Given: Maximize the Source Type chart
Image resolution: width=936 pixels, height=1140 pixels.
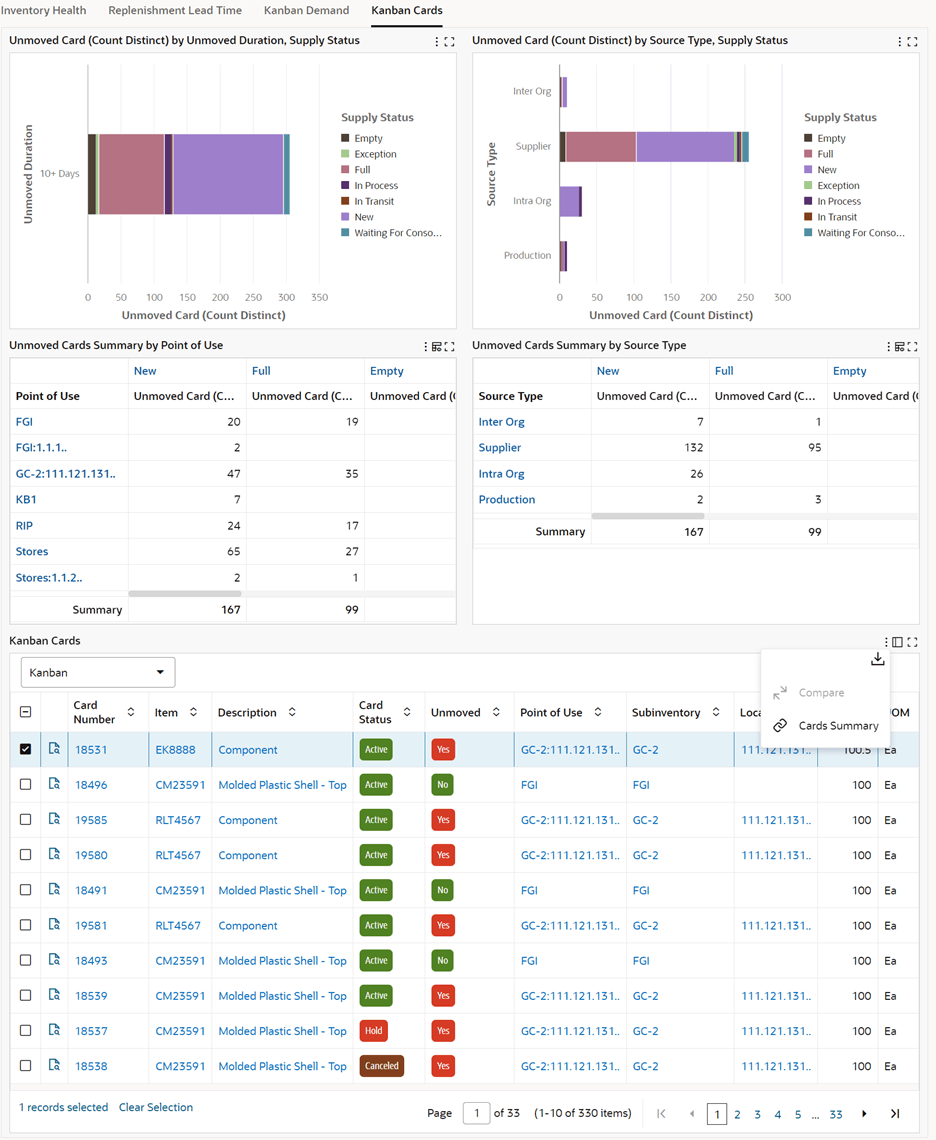Looking at the screenshot, I should click(x=913, y=41).
